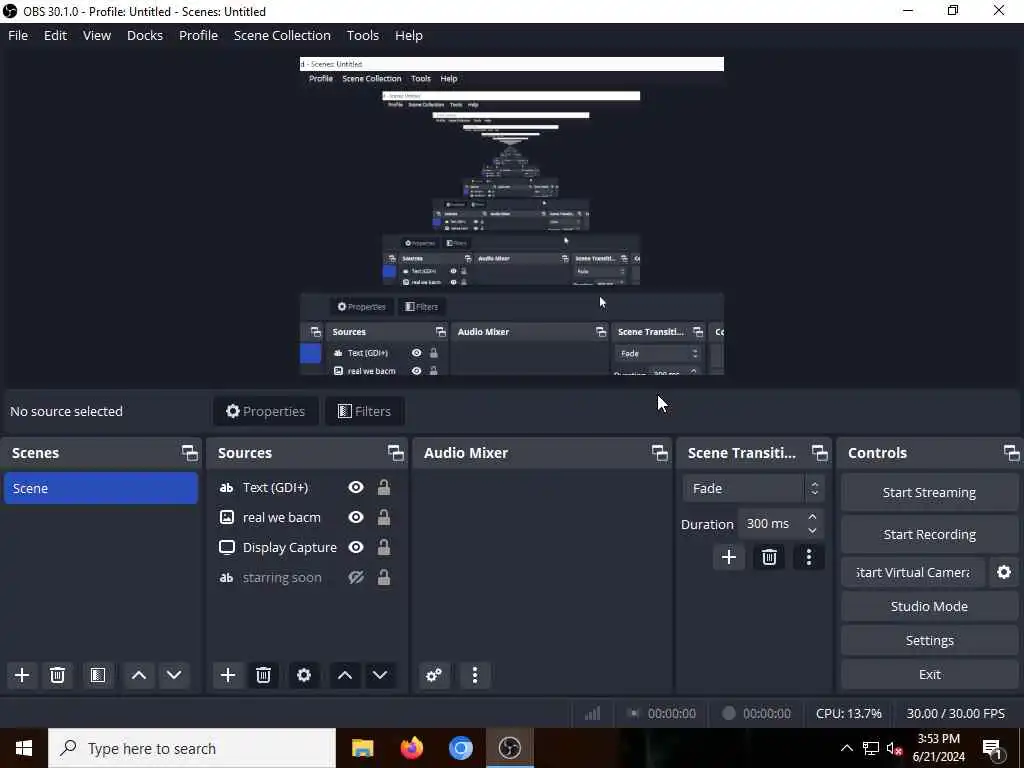
Task: Click Start Recording button
Action: click(x=929, y=534)
